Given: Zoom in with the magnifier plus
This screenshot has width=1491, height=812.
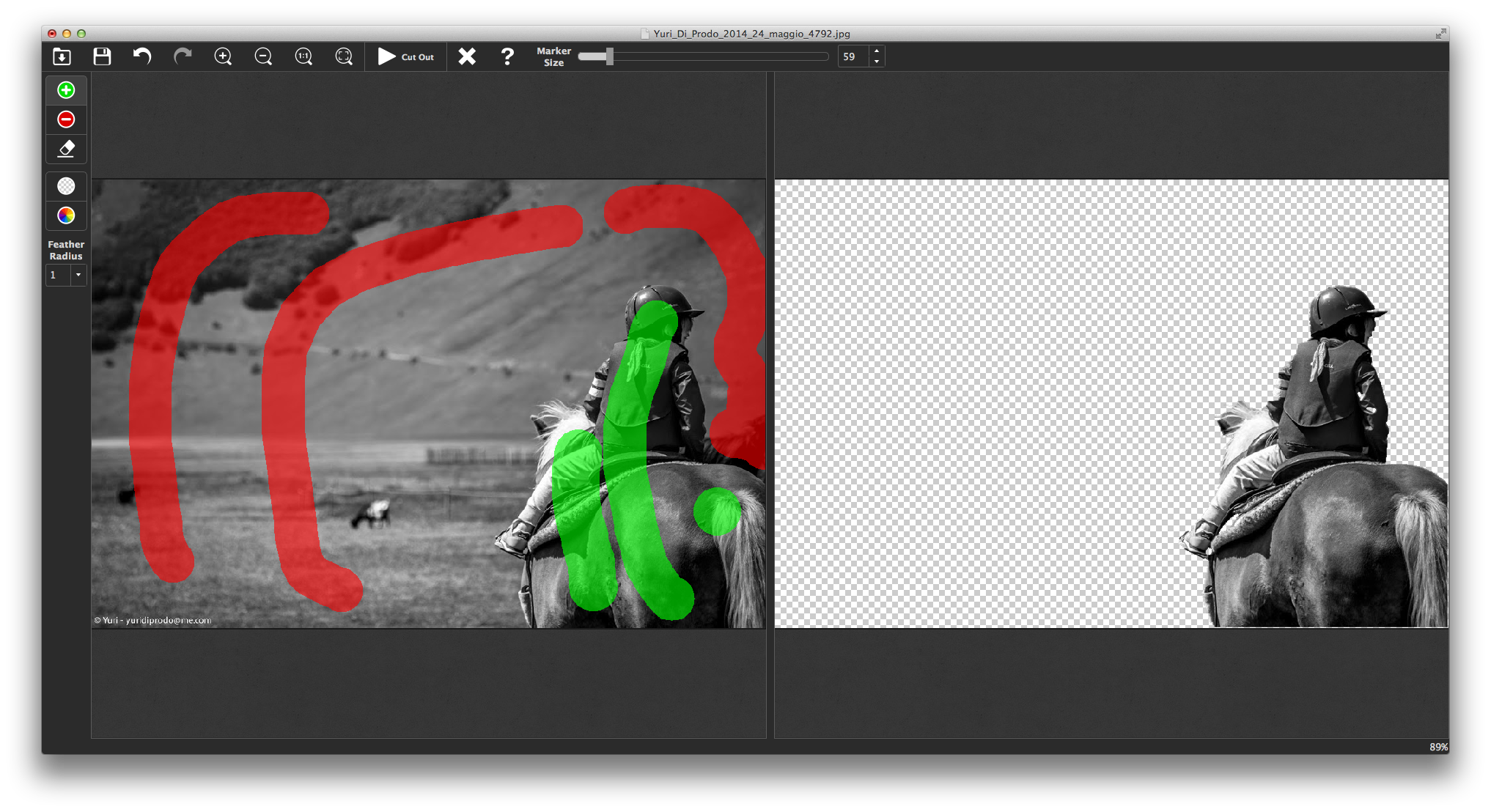Looking at the screenshot, I should 223,56.
